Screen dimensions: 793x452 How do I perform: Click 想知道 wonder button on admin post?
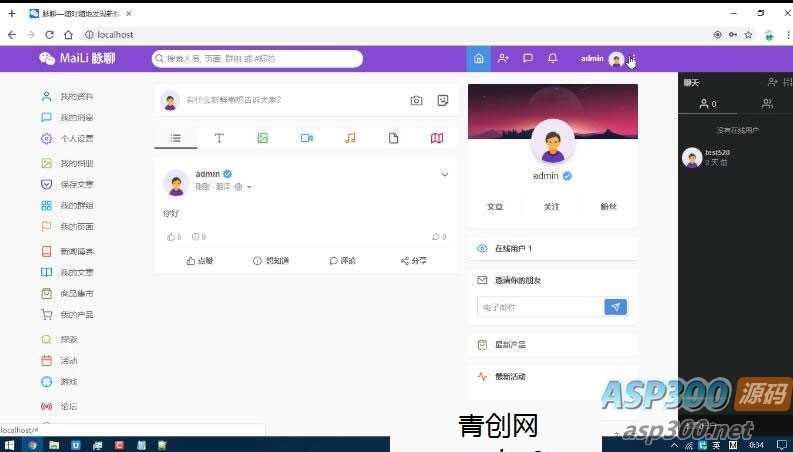click(271, 261)
